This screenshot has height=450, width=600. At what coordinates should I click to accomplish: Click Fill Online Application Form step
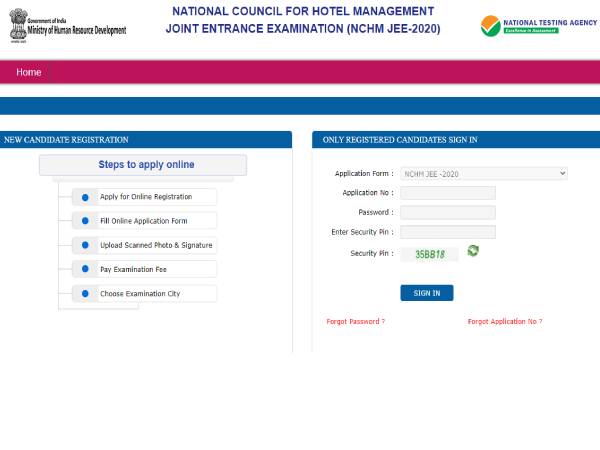click(143, 221)
